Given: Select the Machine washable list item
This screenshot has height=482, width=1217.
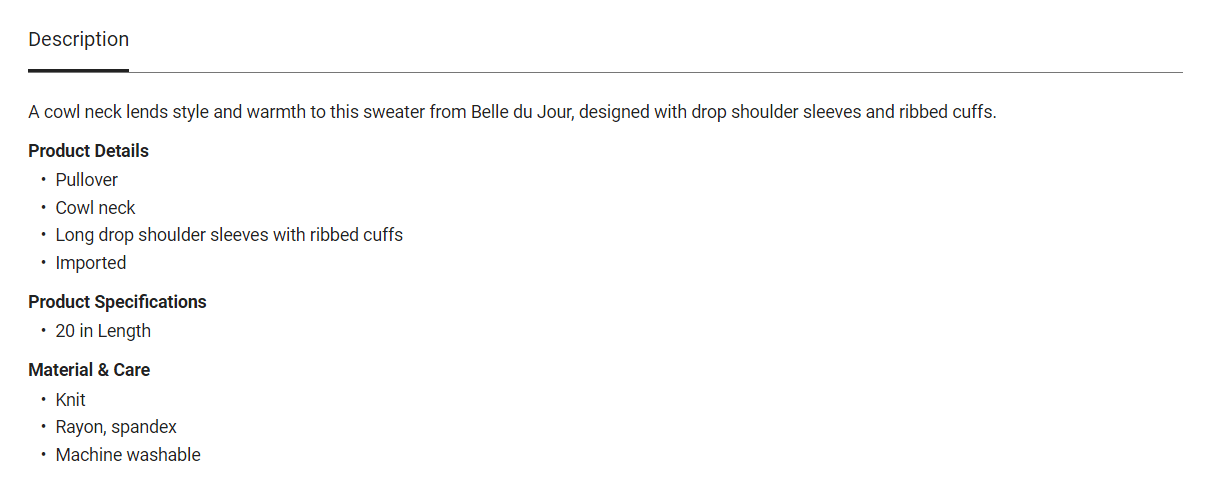Looking at the screenshot, I should 128,455.
